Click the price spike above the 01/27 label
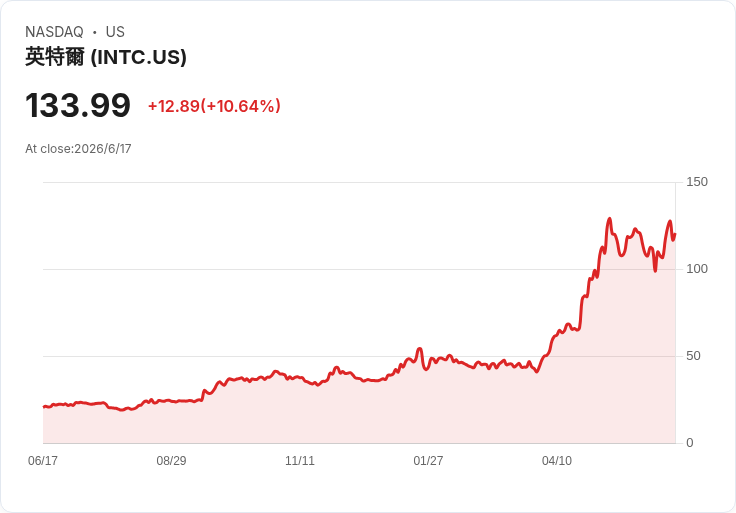 [420, 349]
